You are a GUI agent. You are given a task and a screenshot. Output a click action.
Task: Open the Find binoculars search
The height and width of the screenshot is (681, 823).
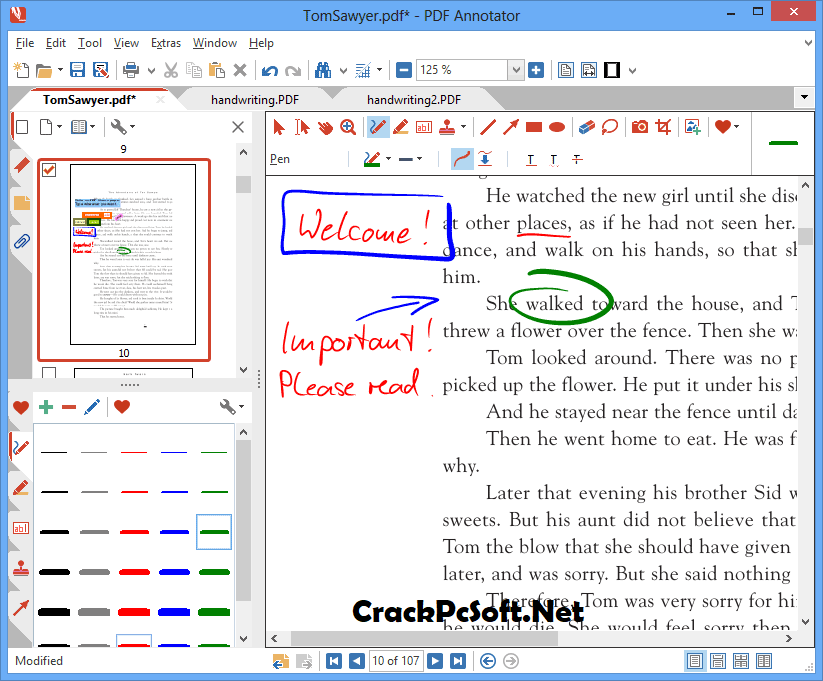[323, 70]
